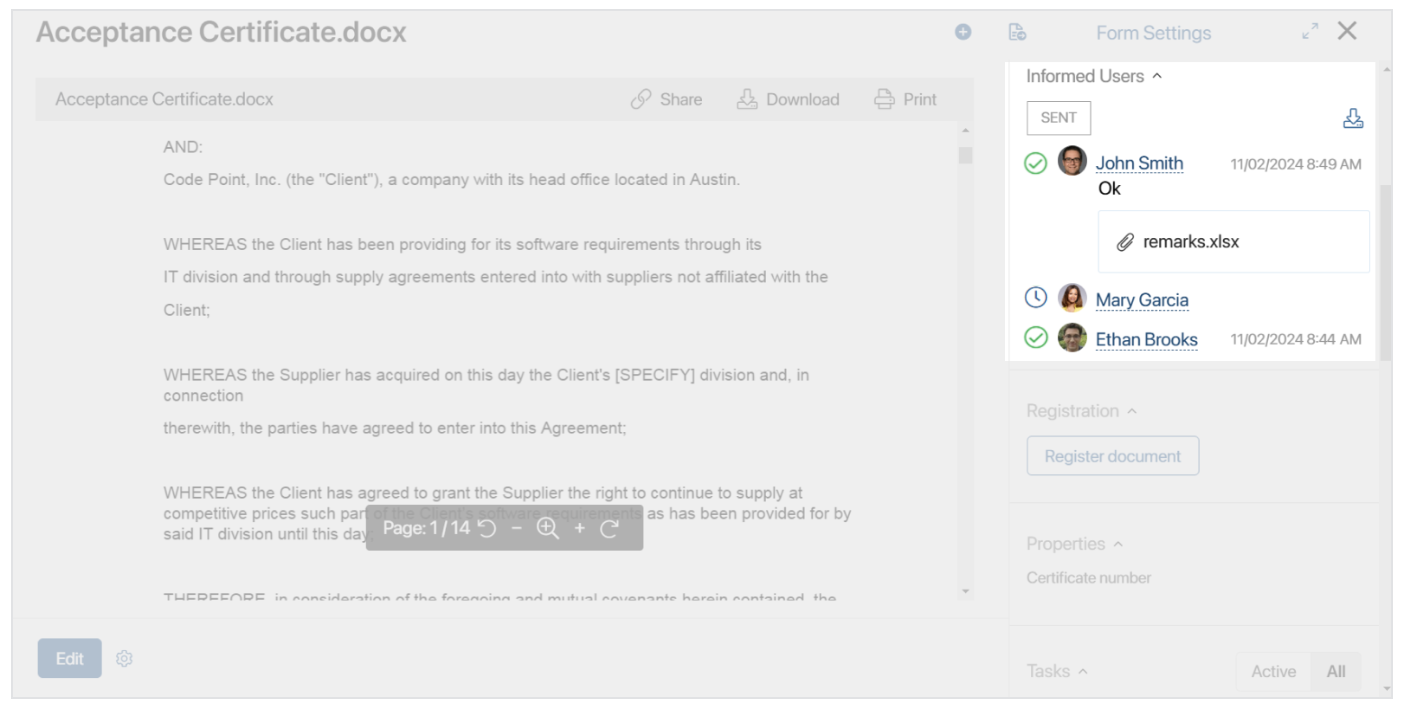Collapse the Properties section

pyautogui.click(x=1118, y=544)
